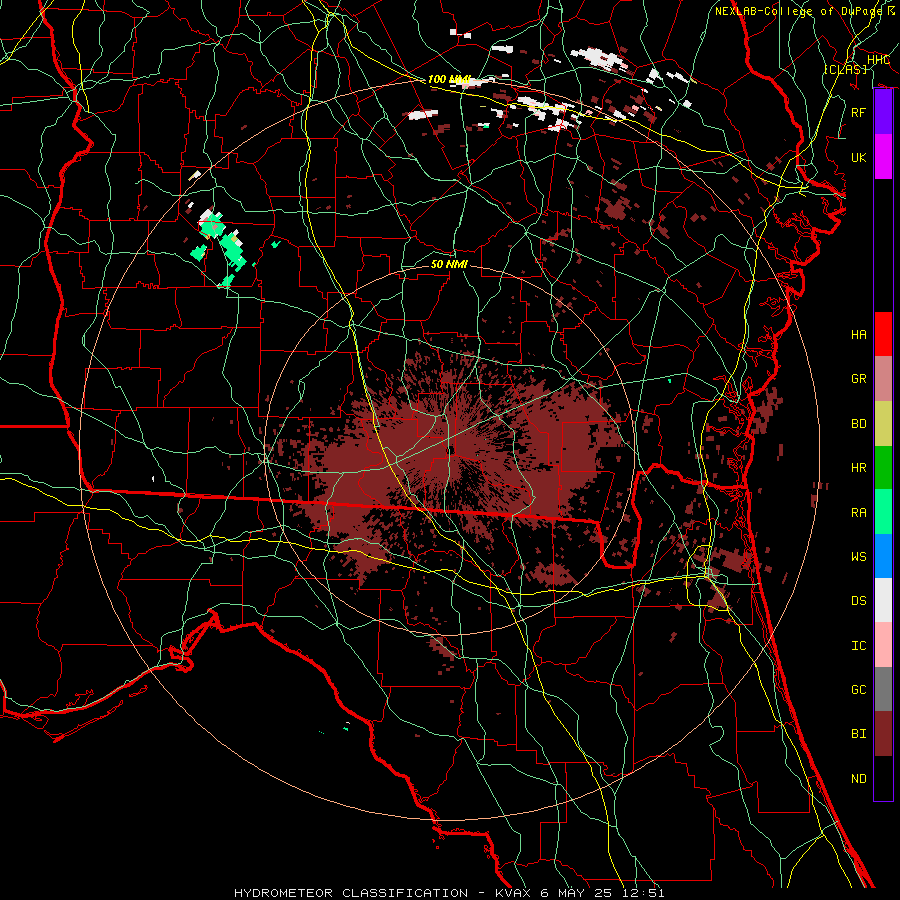
Task: Click the BI legend label
Action: pyautogui.click(x=858, y=734)
